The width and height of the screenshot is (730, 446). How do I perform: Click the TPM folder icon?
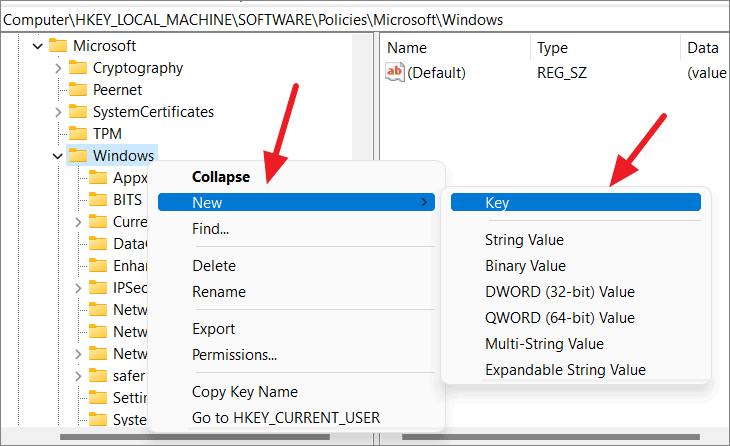click(78, 133)
